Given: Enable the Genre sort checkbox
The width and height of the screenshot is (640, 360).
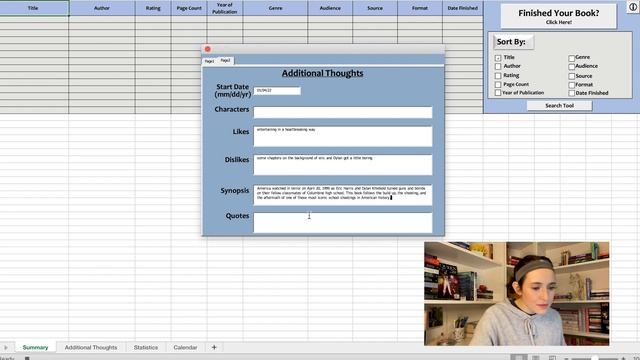Looking at the screenshot, I should [572, 58].
